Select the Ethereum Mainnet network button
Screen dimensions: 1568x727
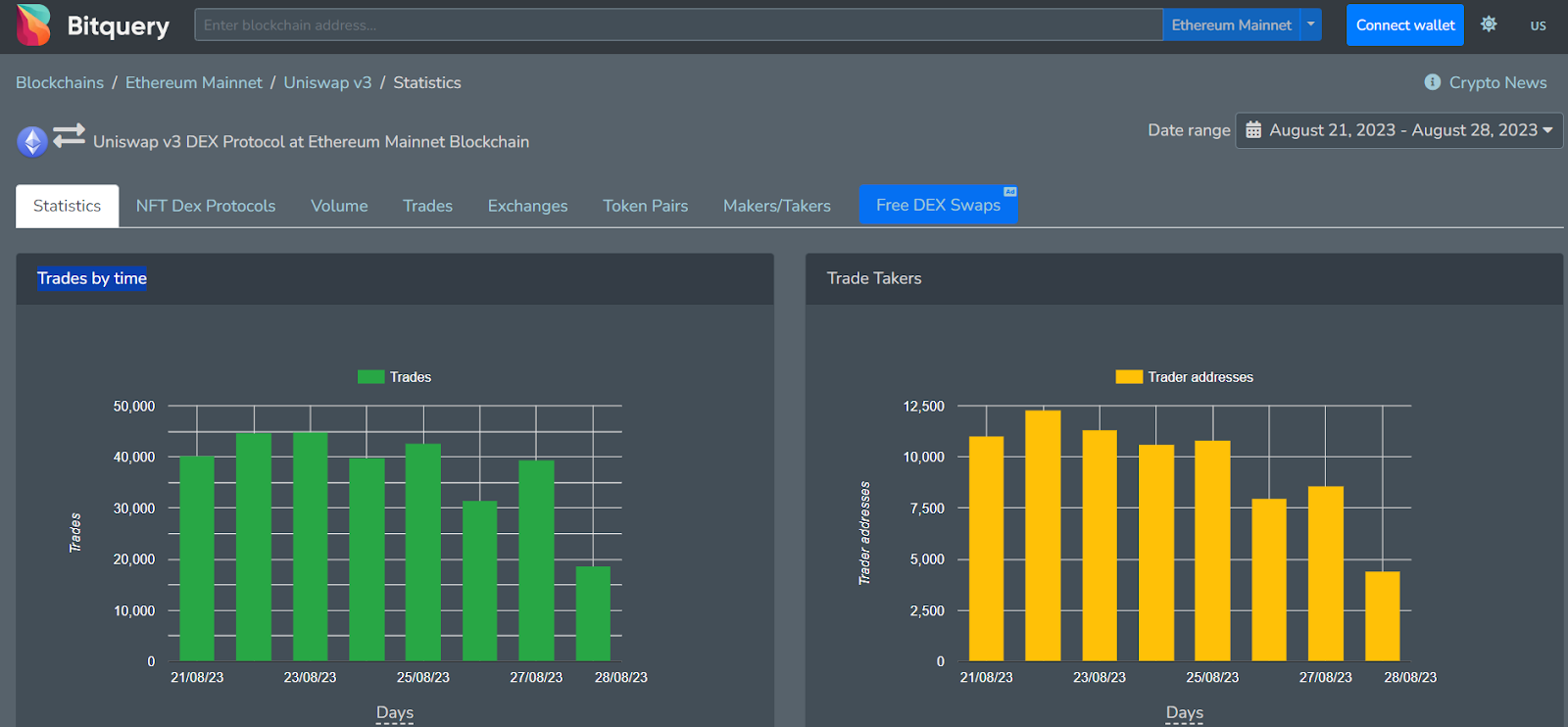1232,24
